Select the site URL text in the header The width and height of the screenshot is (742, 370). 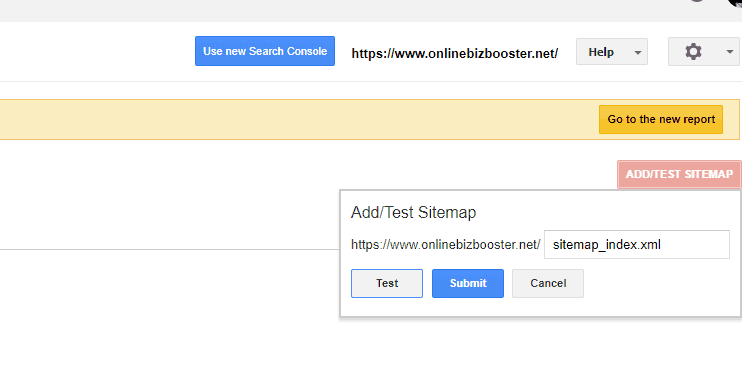coord(454,53)
